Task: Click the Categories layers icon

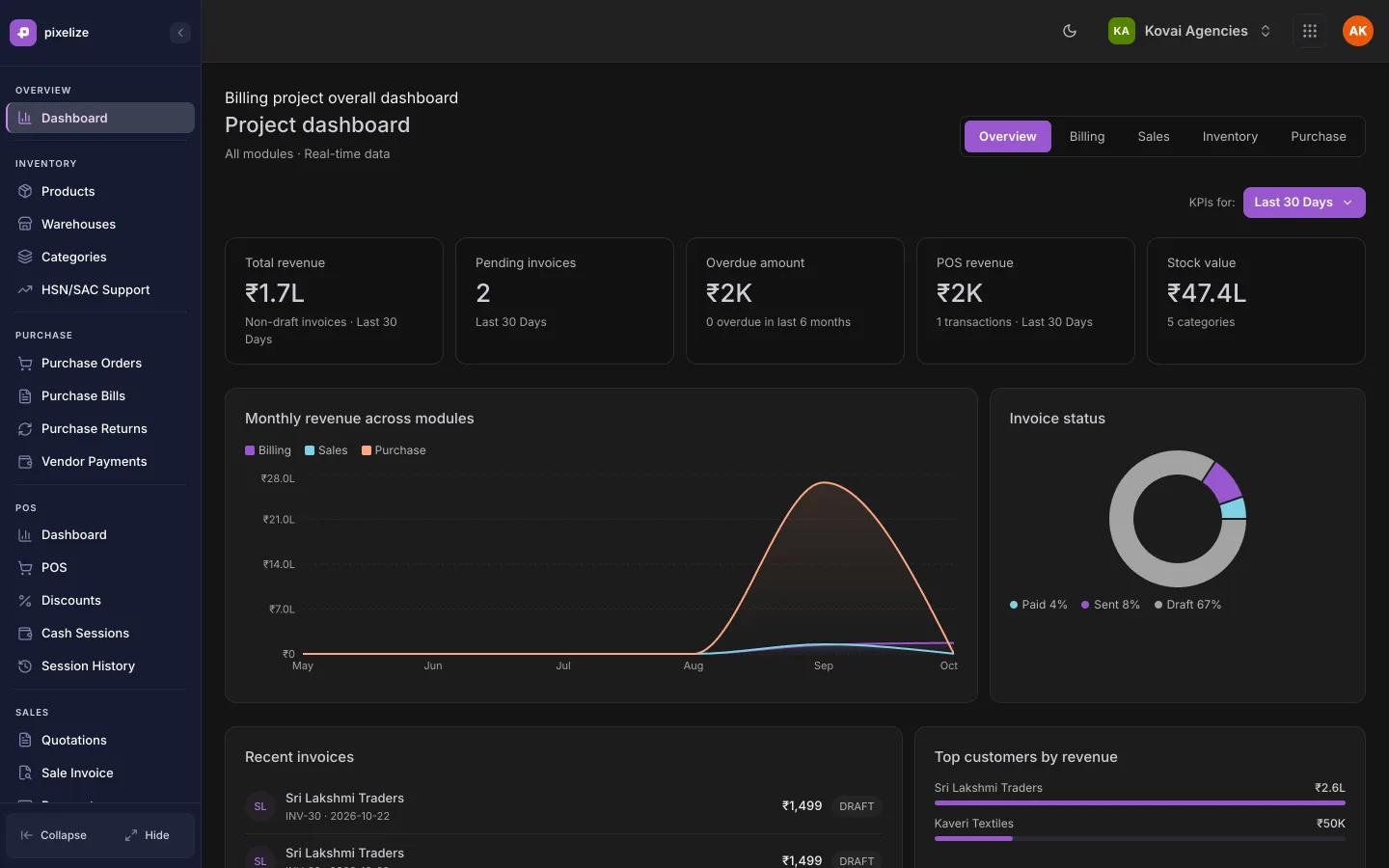Action: (x=25, y=258)
